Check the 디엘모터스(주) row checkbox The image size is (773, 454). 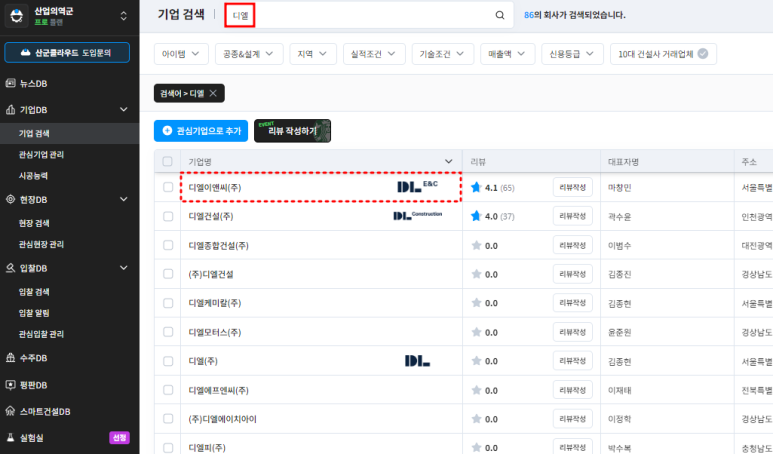click(168, 332)
